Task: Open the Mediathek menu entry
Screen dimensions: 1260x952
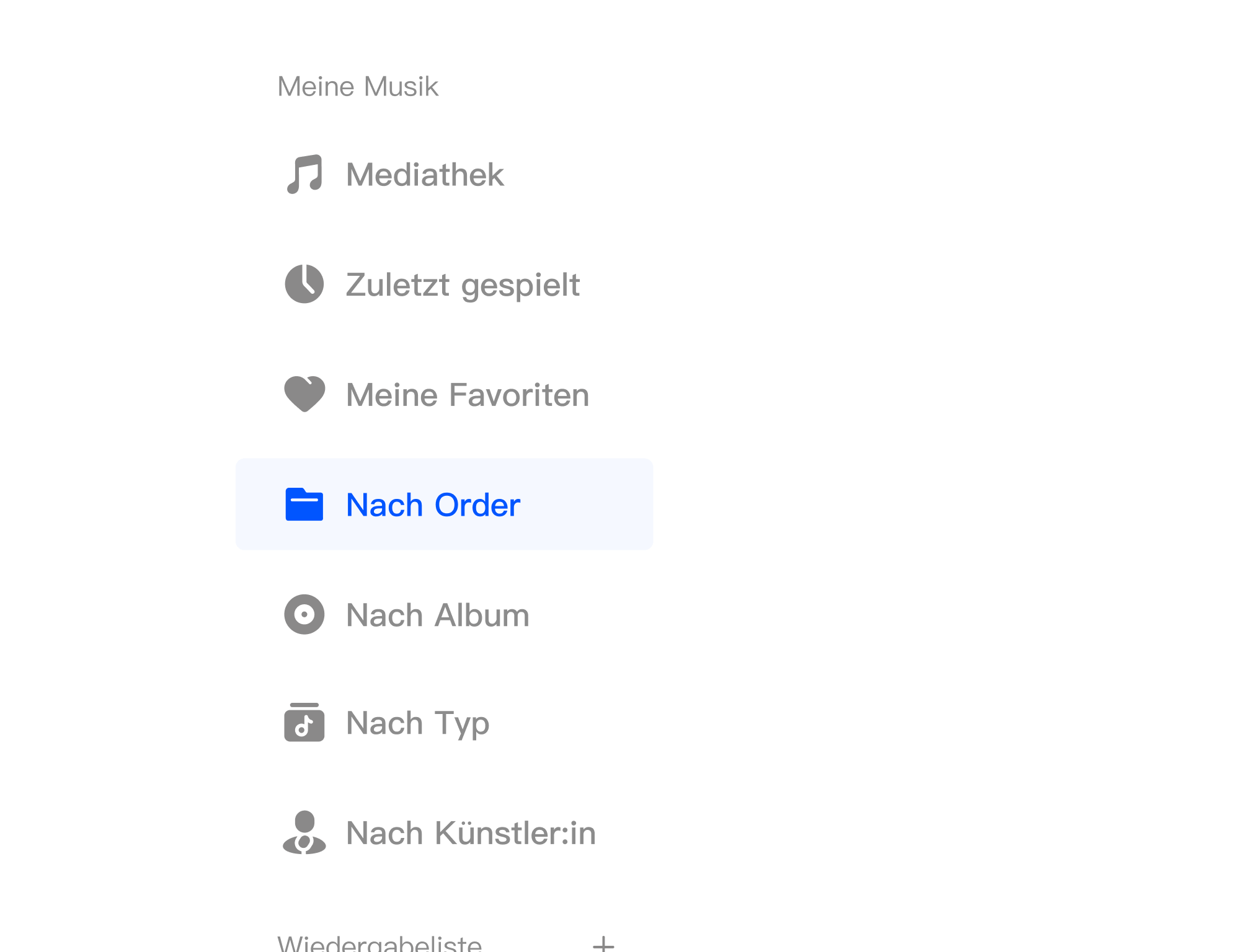Action: coord(425,174)
